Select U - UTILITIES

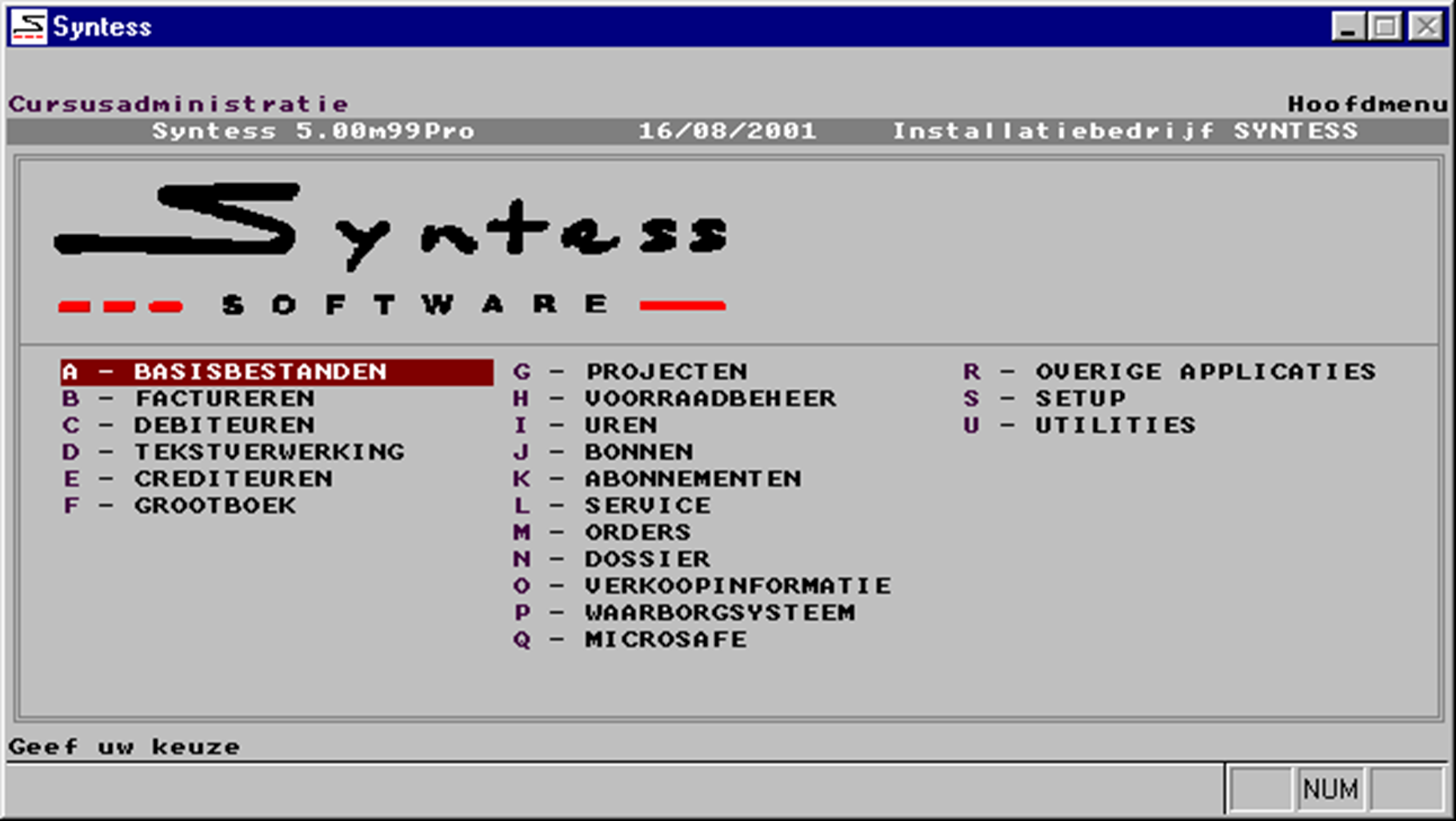tap(1114, 425)
